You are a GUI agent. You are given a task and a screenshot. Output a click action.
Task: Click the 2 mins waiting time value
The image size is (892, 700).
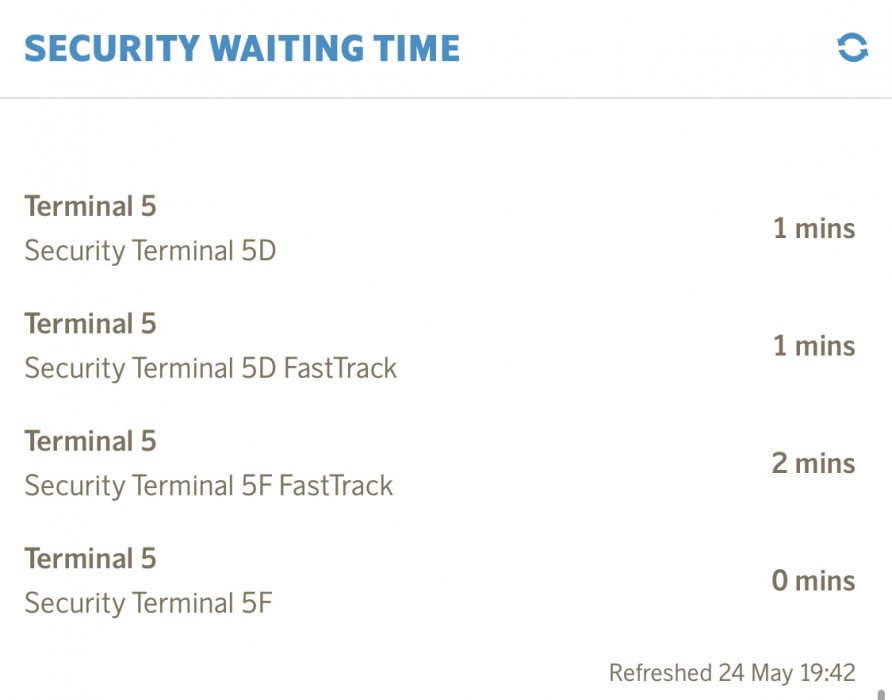813,464
